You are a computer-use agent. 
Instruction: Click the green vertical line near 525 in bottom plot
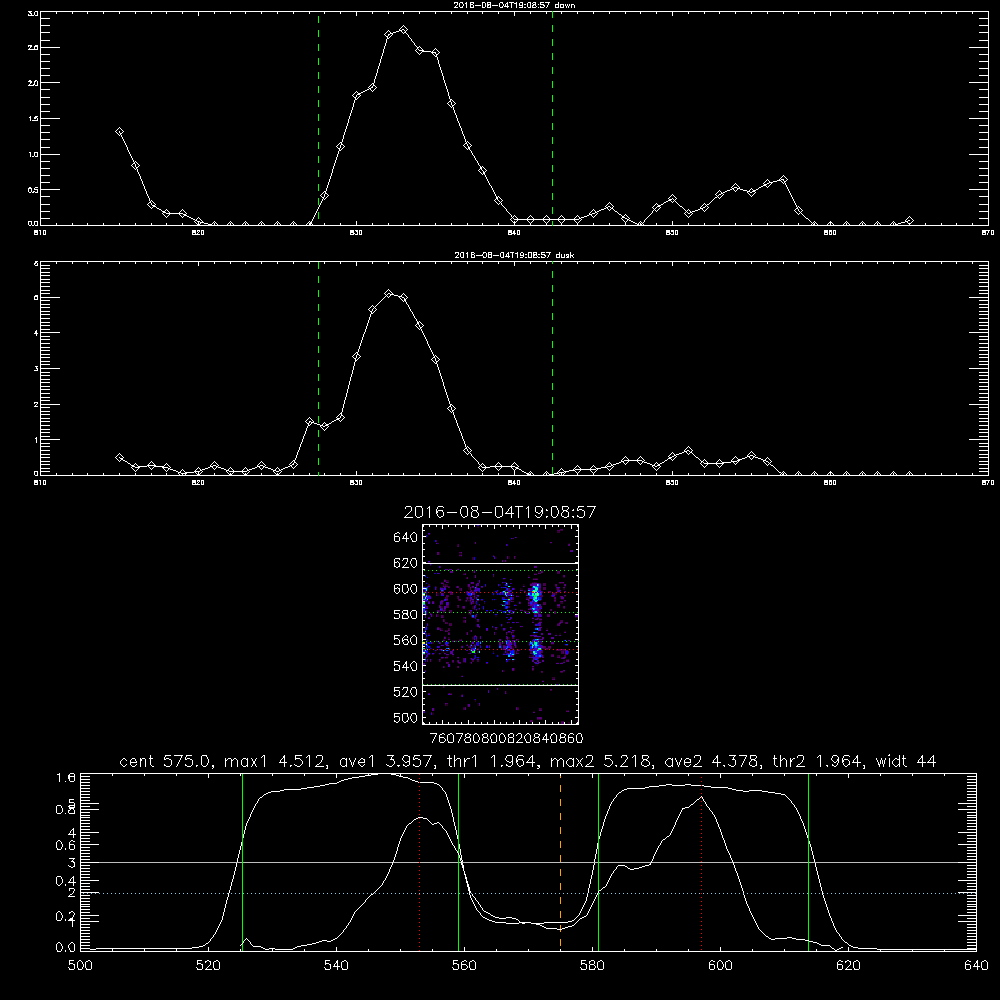pos(242,861)
